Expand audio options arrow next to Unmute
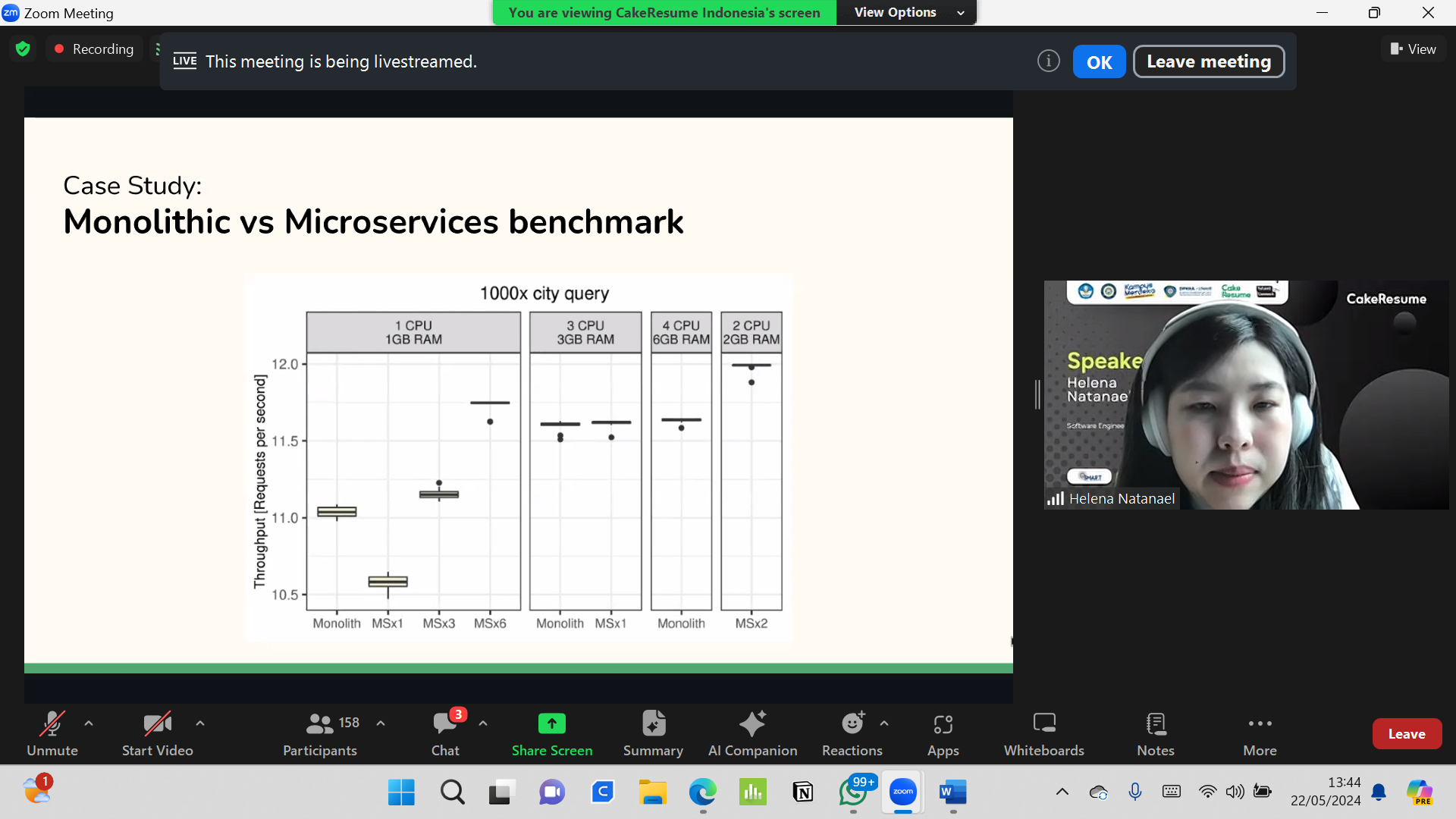 pyautogui.click(x=89, y=723)
